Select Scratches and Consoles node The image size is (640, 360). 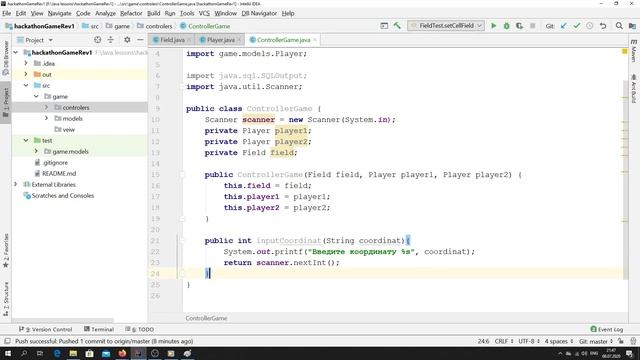(62, 196)
